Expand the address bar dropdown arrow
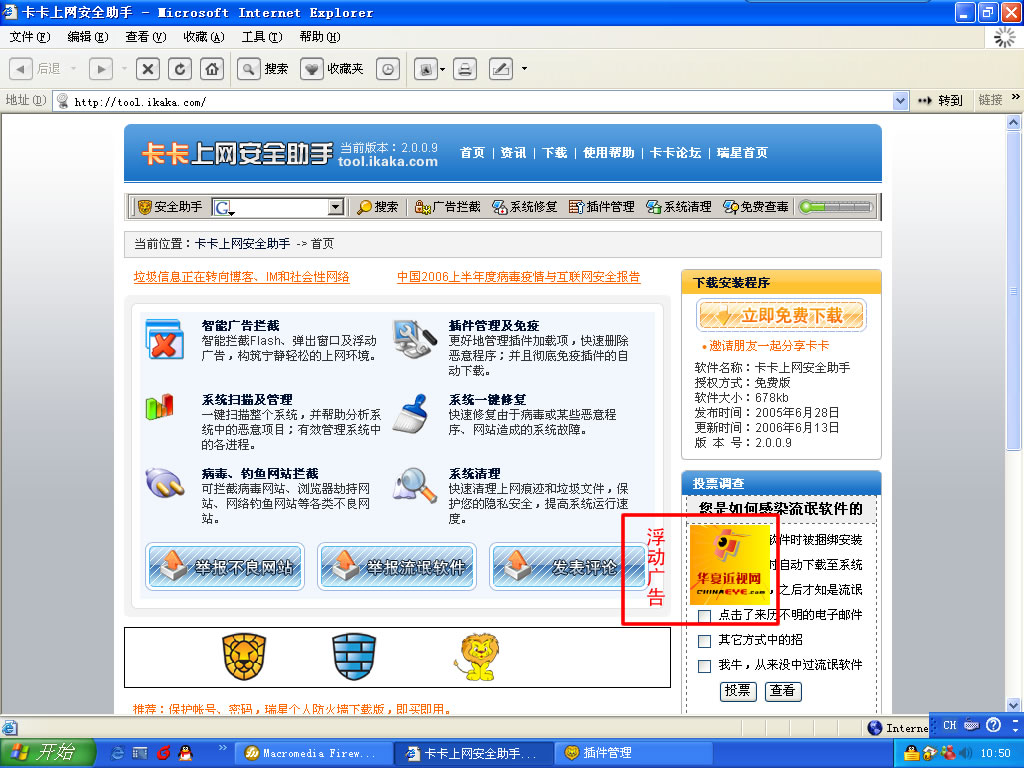 point(900,101)
